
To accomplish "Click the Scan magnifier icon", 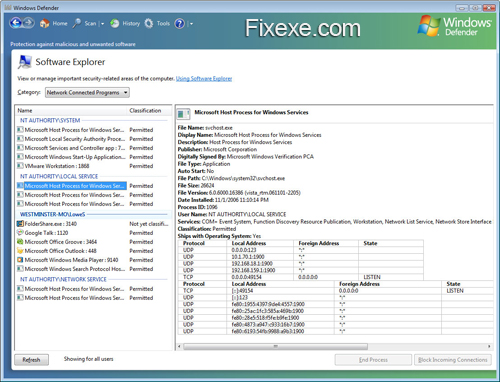I will pyautogui.click(x=77, y=23).
